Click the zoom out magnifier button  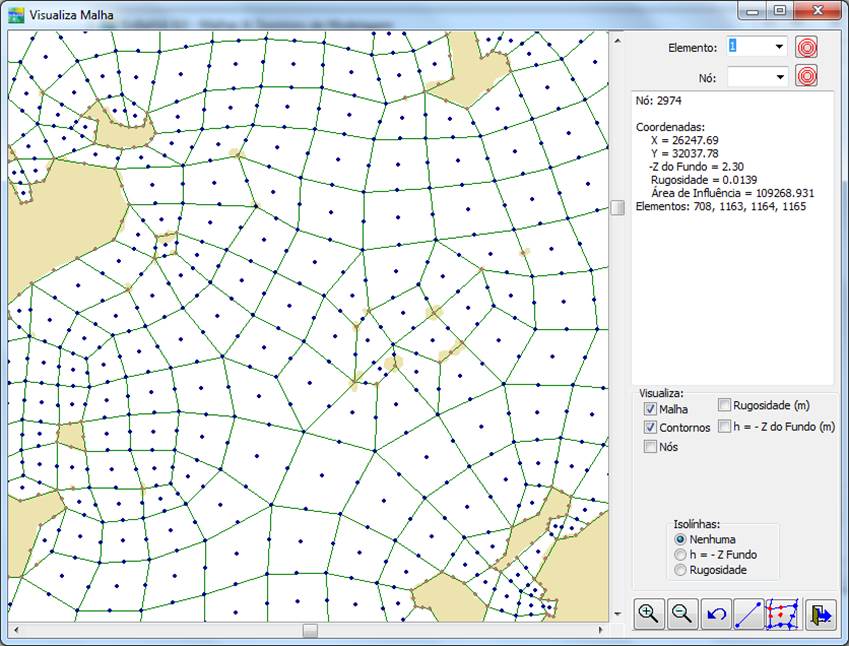point(682,615)
